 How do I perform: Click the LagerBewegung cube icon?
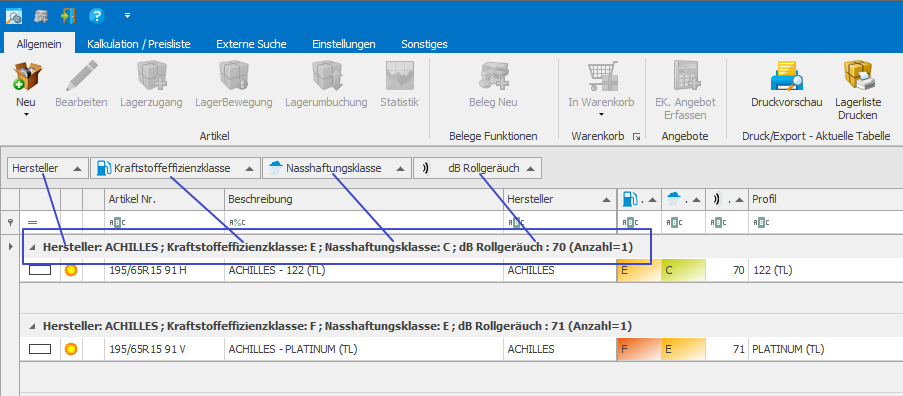(x=233, y=76)
